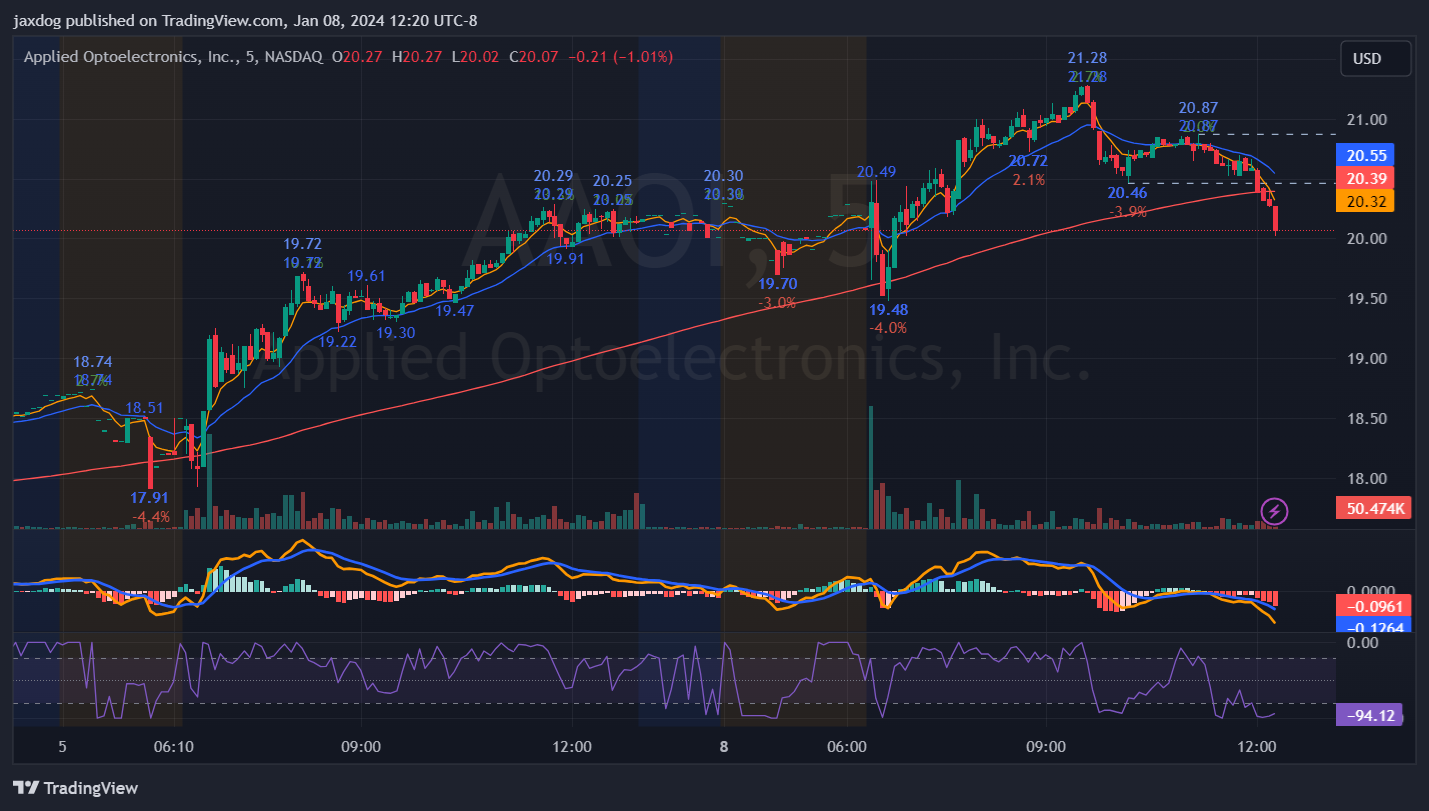Click the 2.1% annotation
1429x811 pixels.
(x=1028, y=180)
